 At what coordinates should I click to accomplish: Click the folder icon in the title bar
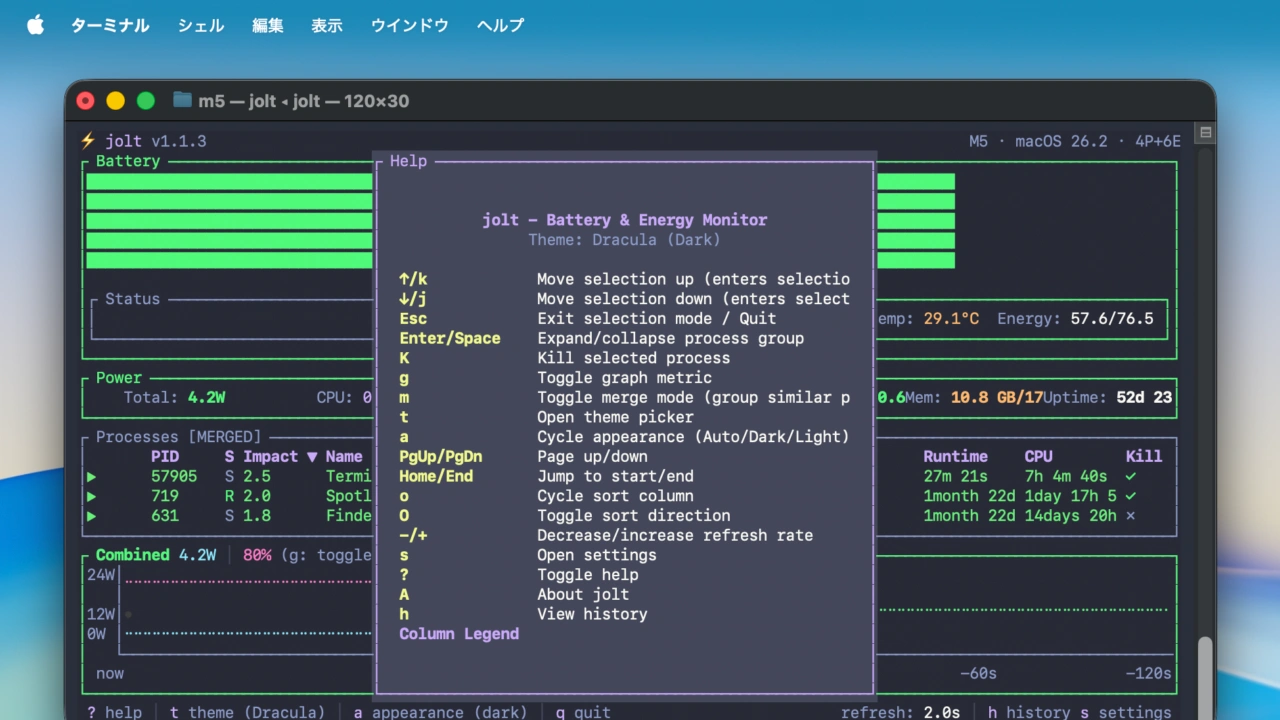[x=181, y=100]
